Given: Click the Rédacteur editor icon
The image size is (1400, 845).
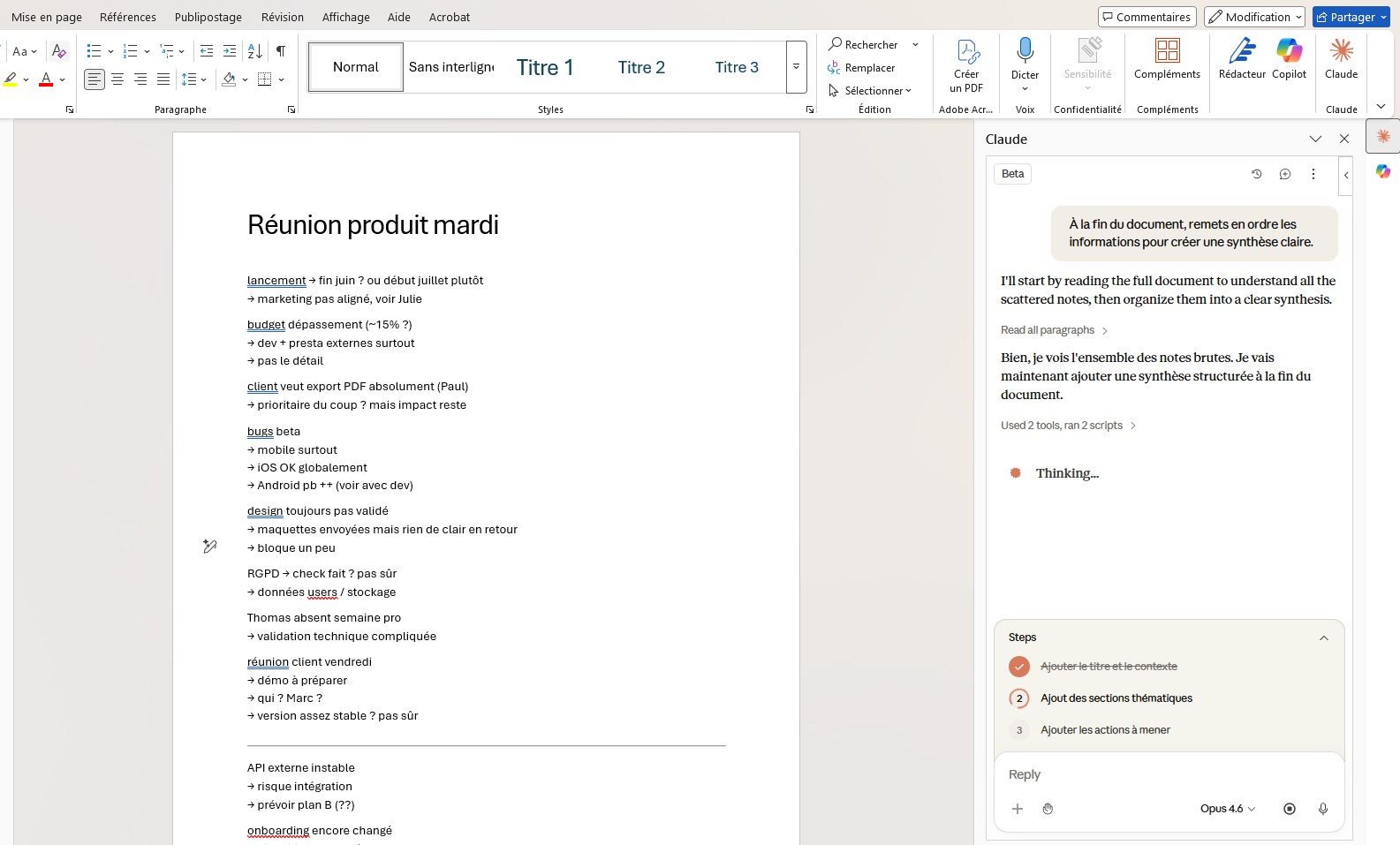Looking at the screenshot, I should (1242, 59).
